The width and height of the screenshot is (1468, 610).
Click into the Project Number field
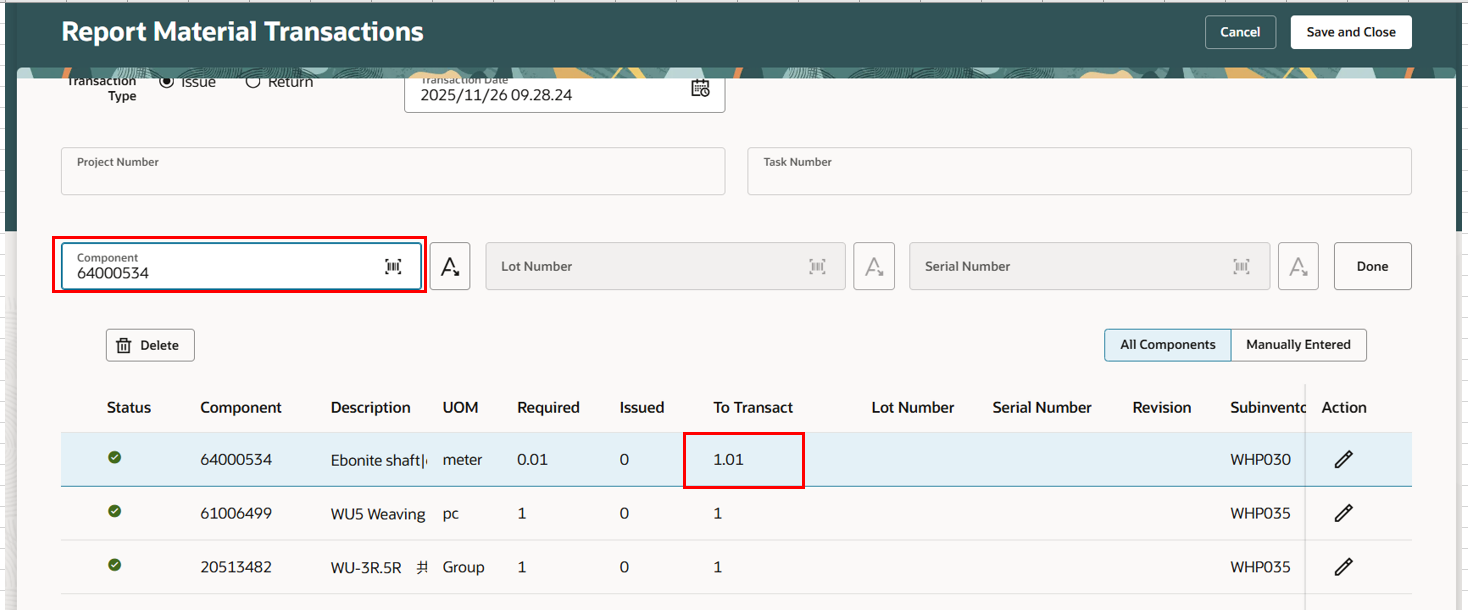[x=393, y=171]
